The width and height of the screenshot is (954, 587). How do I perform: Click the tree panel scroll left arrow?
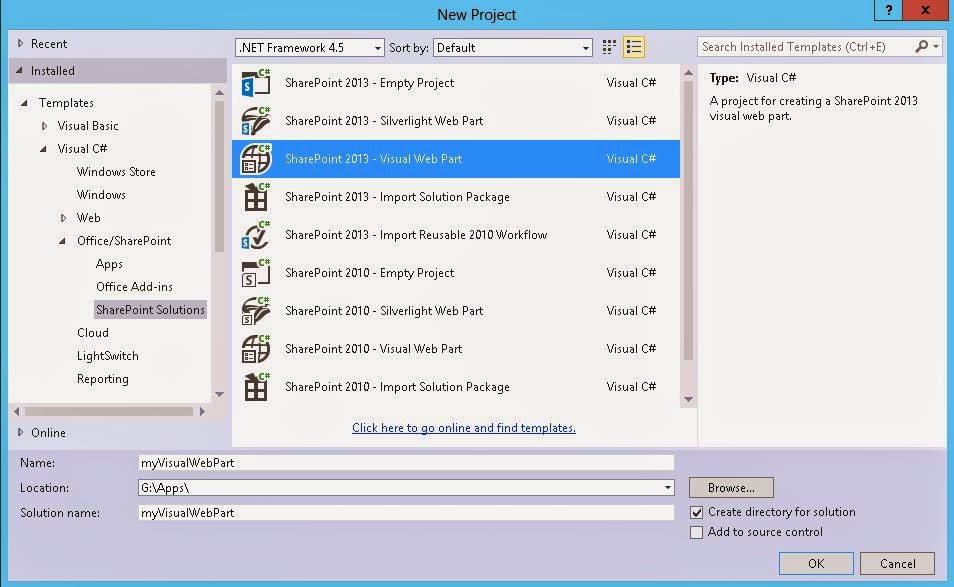coord(16,411)
